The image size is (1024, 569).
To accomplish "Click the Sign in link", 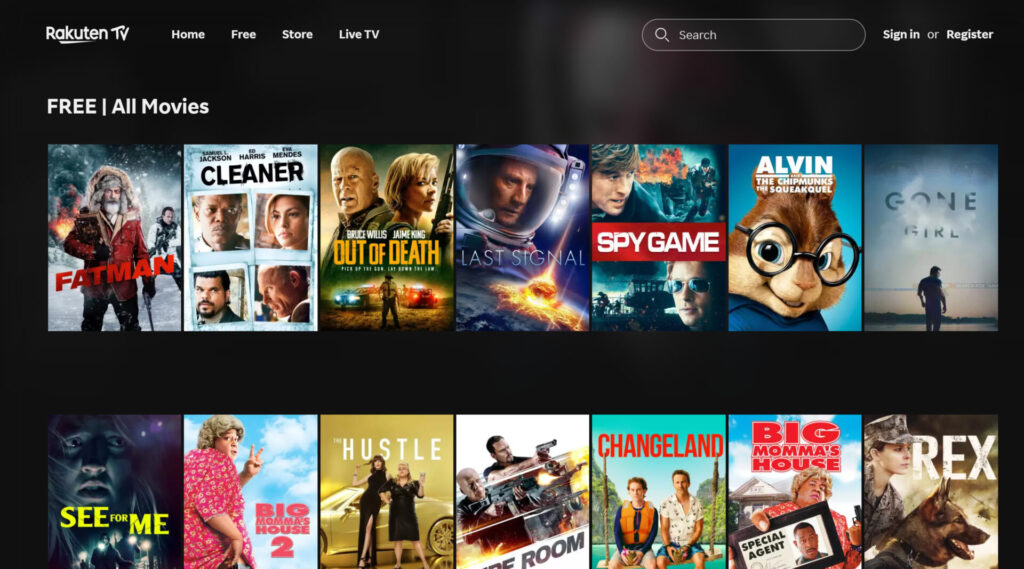I will (901, 35).
